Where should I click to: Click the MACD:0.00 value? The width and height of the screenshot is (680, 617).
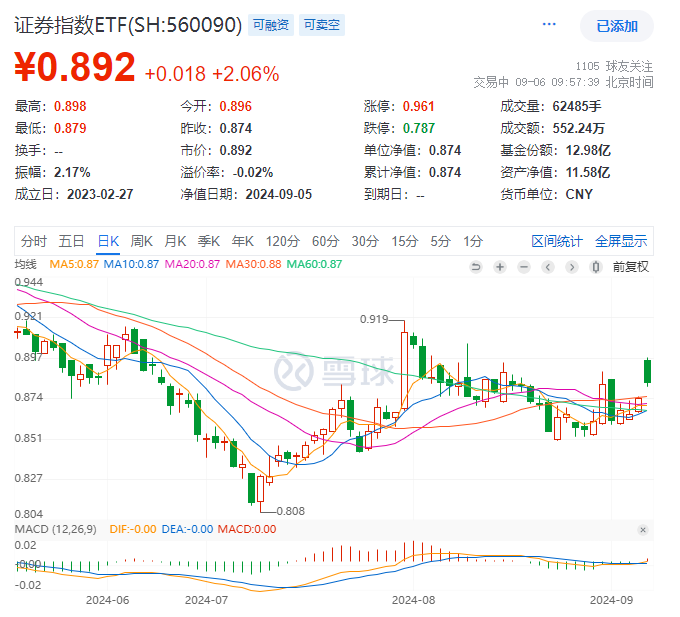(247, 529)
